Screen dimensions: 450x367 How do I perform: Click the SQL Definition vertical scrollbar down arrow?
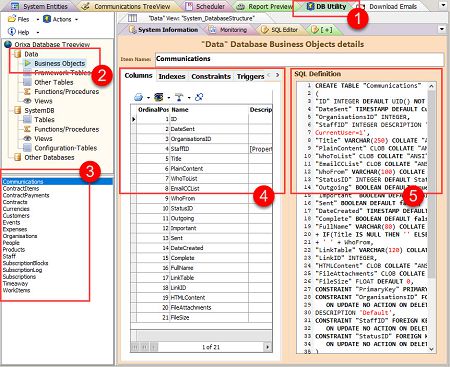(431, 349)
